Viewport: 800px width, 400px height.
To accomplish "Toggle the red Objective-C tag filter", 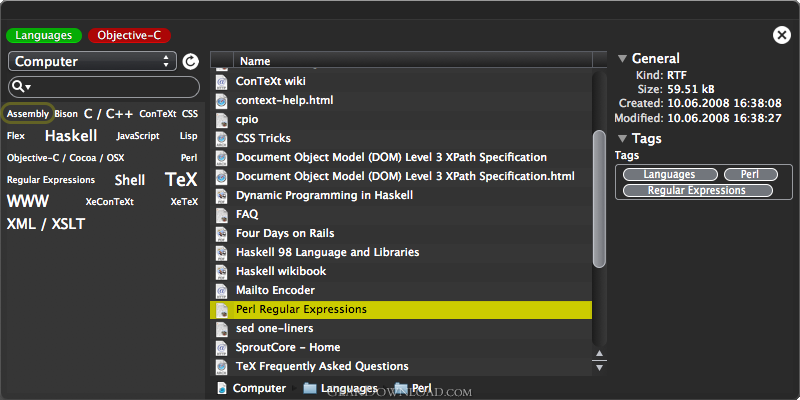I will [x=129, y=36].
